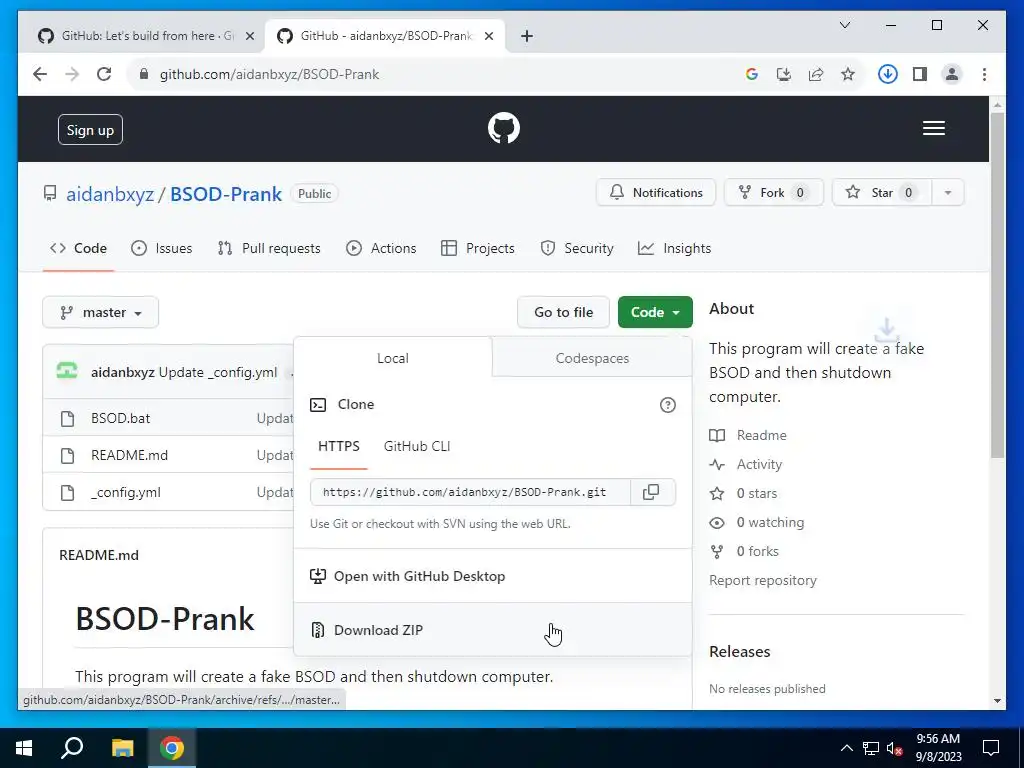Image resolution: width=1024 pixels, height=768 pixels.
Task: Open the Projects tab
Action: tap(477, 248)
